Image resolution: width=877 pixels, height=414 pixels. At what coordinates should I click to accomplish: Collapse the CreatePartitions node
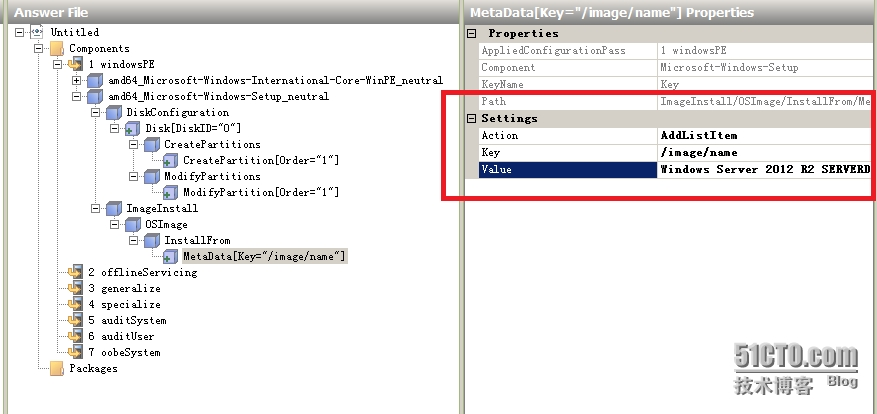tap(134, 145)
